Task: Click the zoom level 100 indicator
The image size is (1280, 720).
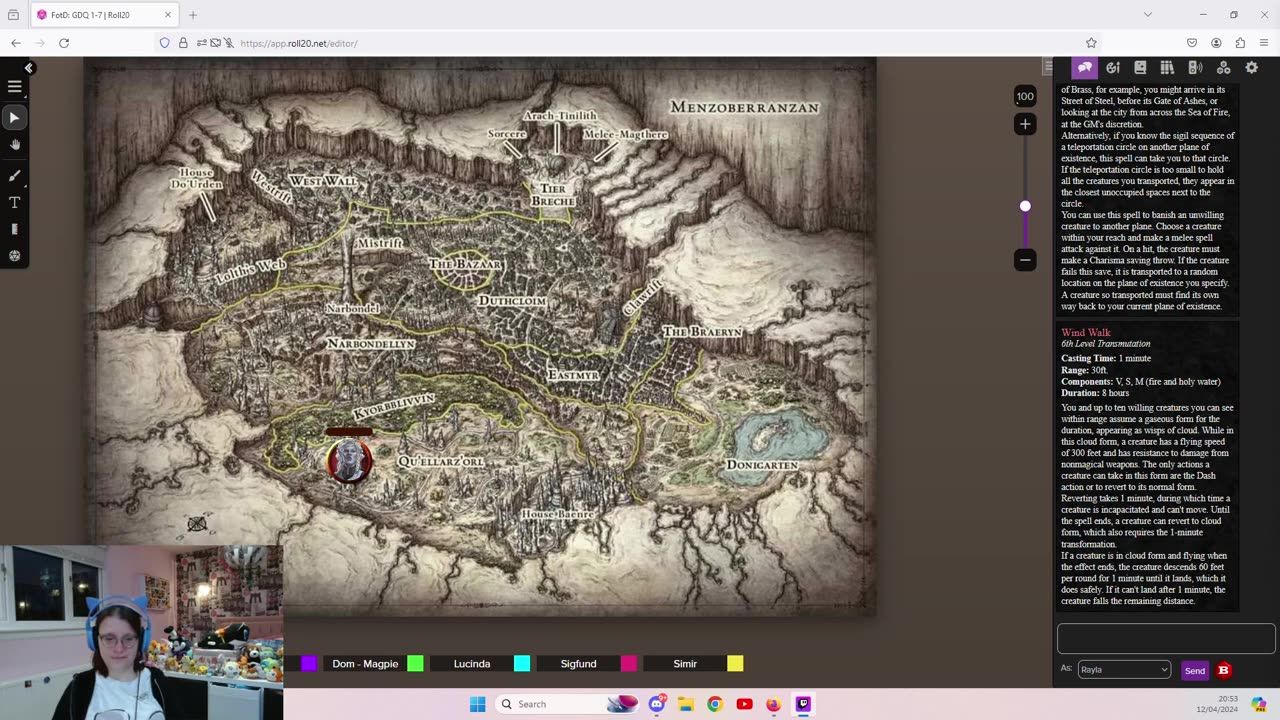Action: [x=1025, y=97]
